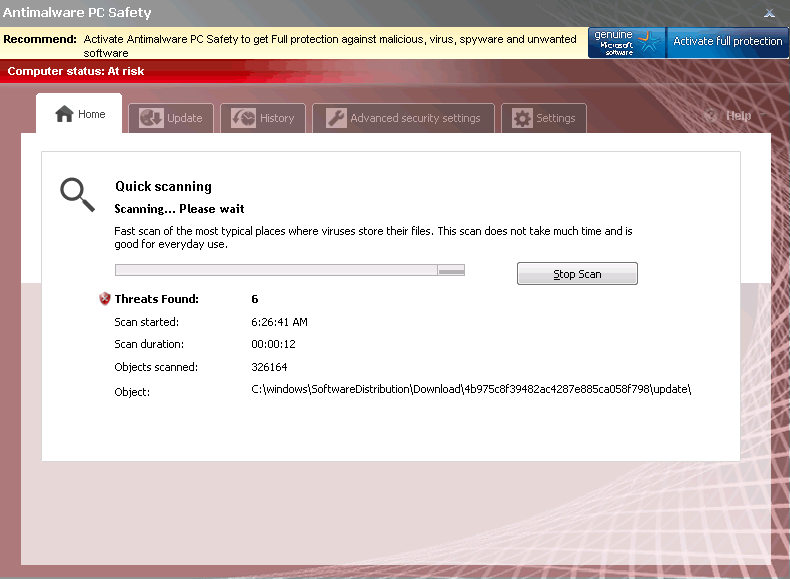Click the History tab's clock icon
Screen dimensions: 790x579
(x=243, y=118)
